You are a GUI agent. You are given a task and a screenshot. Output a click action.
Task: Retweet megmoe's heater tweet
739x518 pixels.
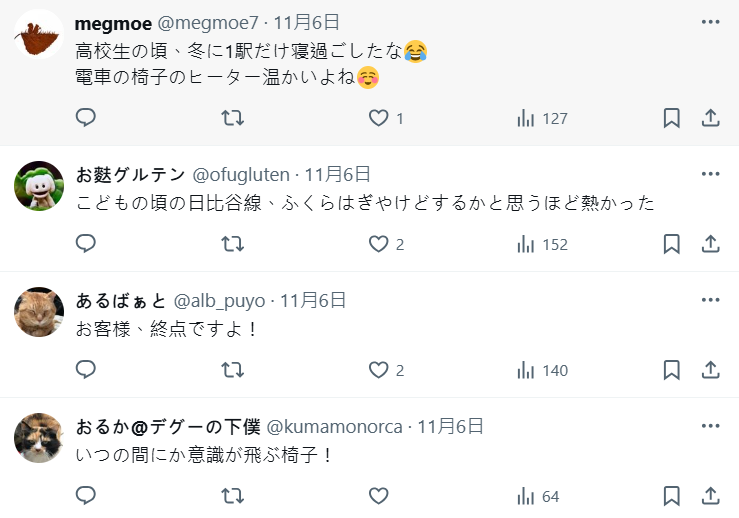(x=232, y=118)
